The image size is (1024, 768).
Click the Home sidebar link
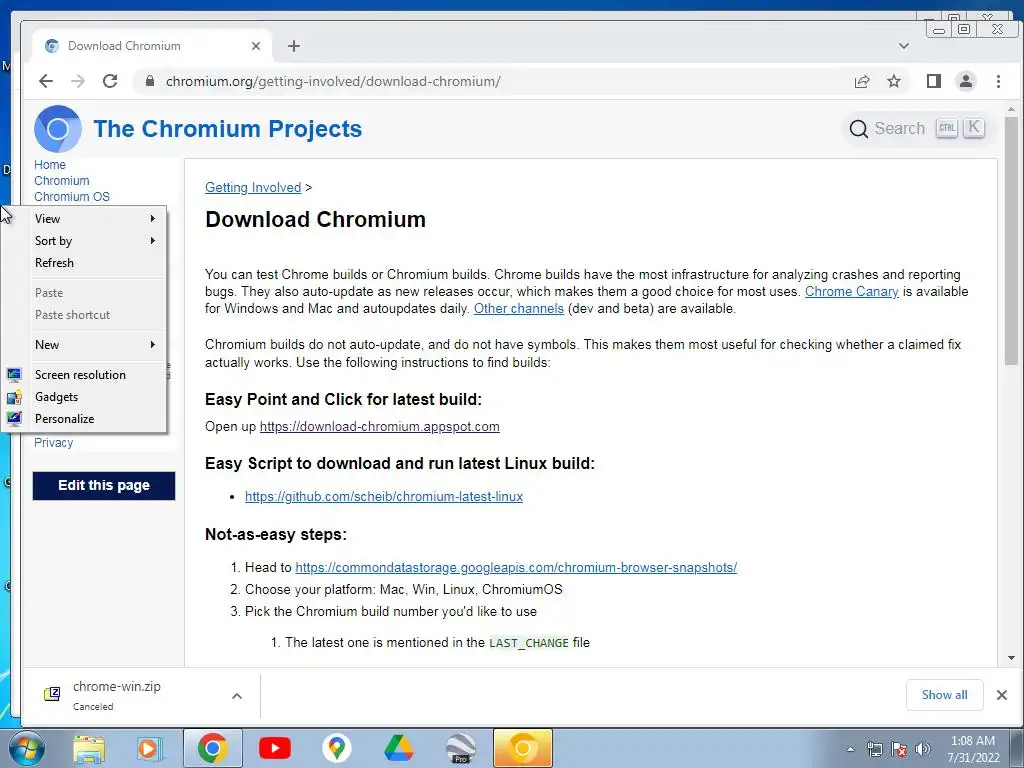click(x=50, y=165)
